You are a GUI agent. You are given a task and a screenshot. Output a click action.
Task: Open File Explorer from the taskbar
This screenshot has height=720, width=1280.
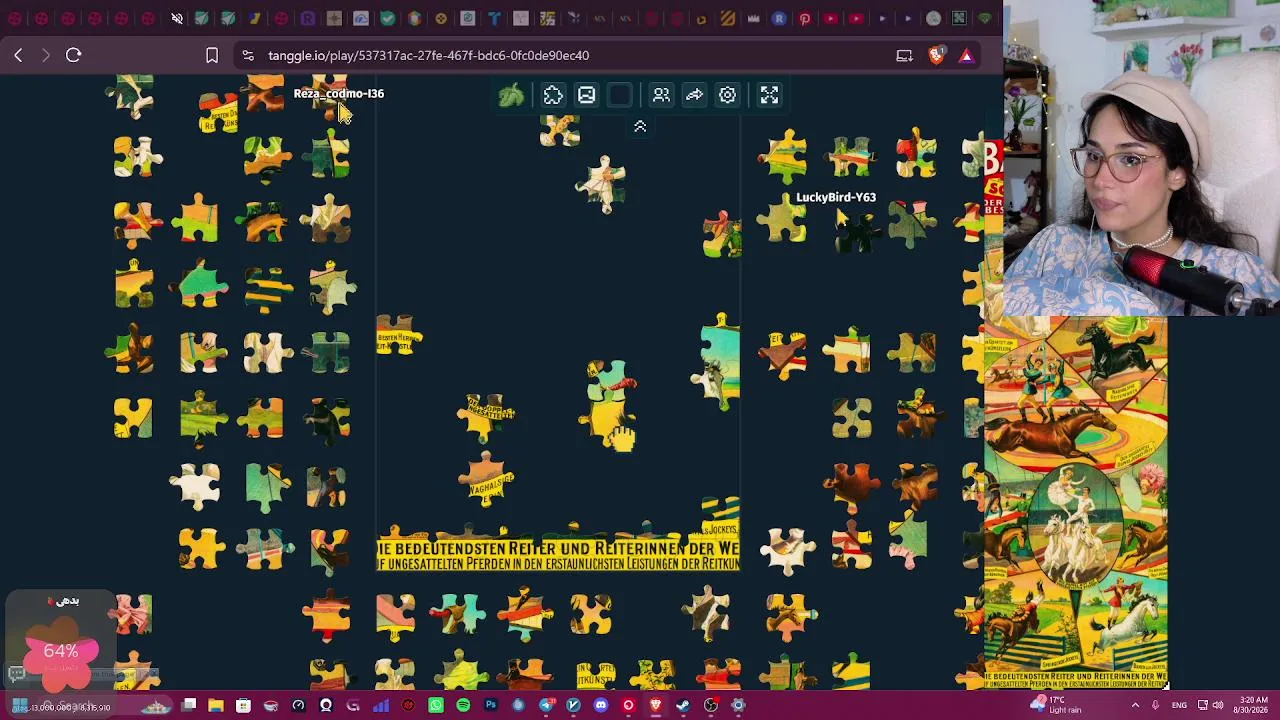(216, 706)
